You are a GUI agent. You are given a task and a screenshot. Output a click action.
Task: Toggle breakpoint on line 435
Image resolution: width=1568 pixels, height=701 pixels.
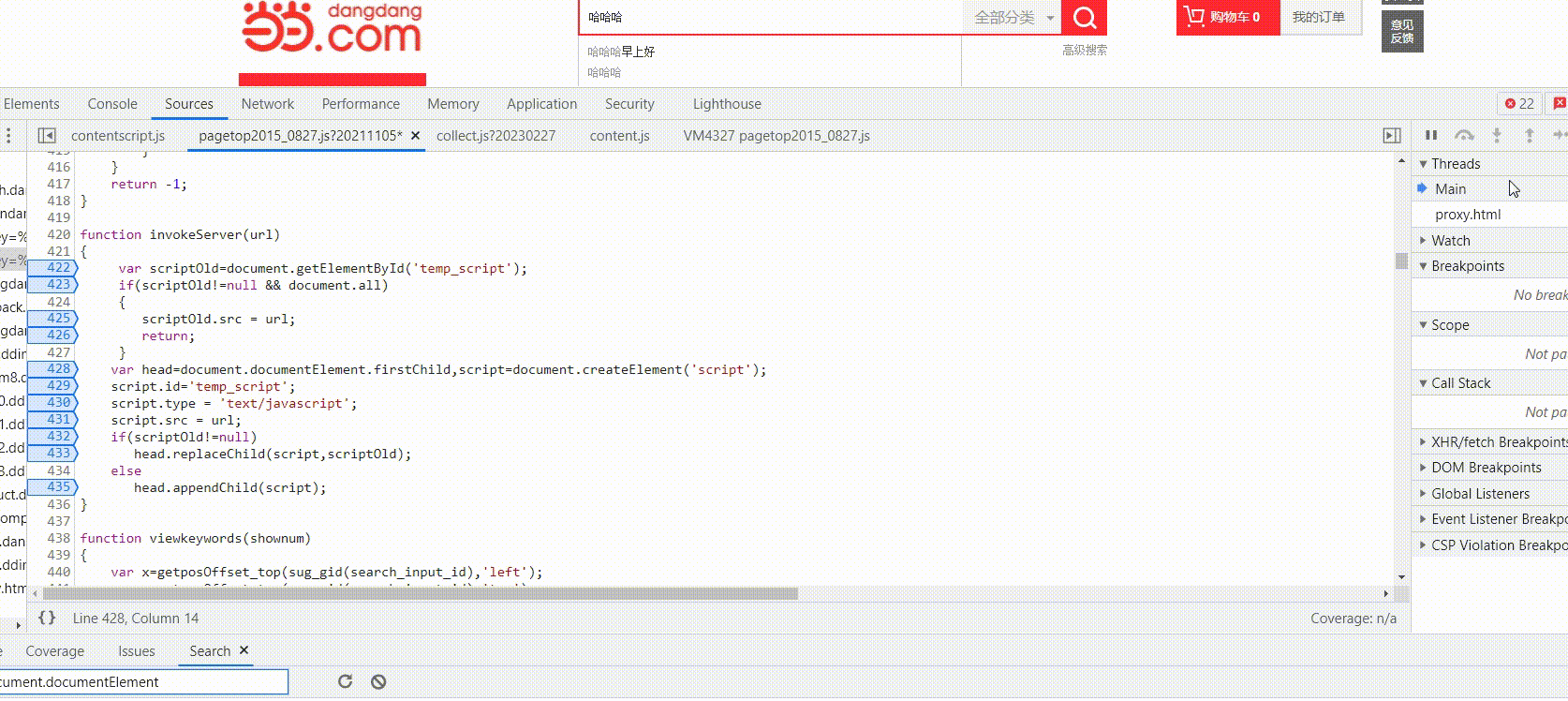[x=53, y=487]
